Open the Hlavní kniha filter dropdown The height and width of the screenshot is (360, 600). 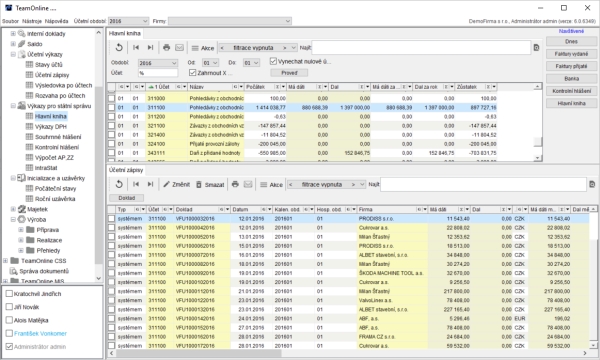tap(293, 48)
